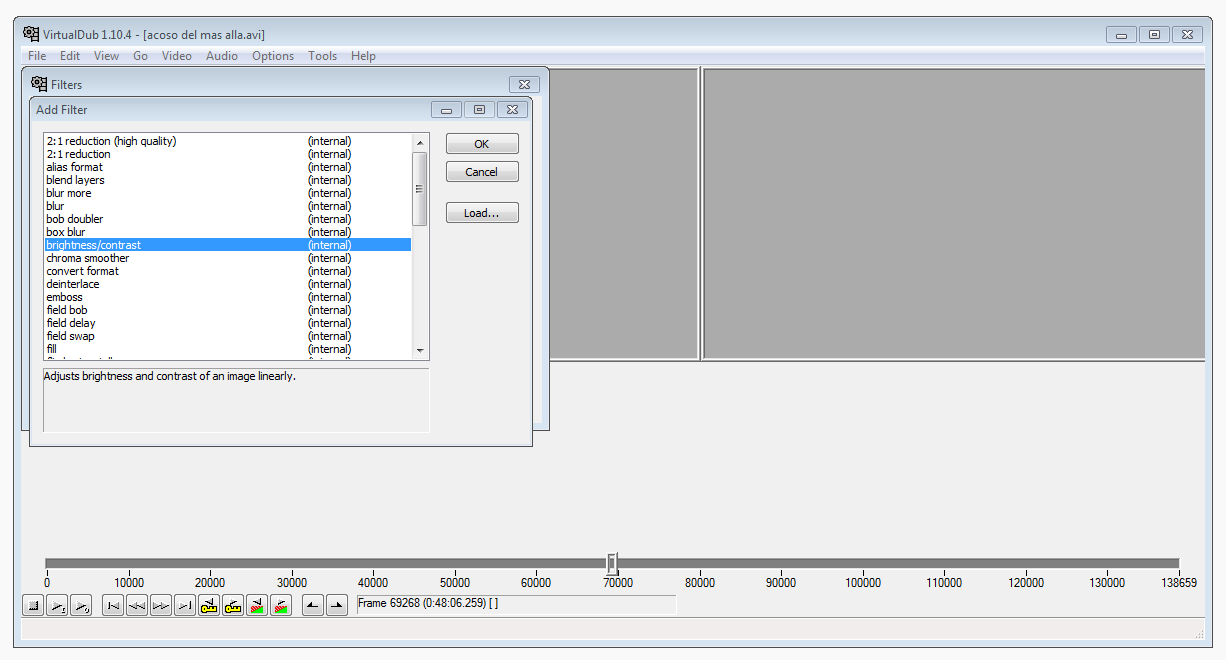Scan forward for scene change
This screenshot has width=1226, height=660.
pos(281,605)
